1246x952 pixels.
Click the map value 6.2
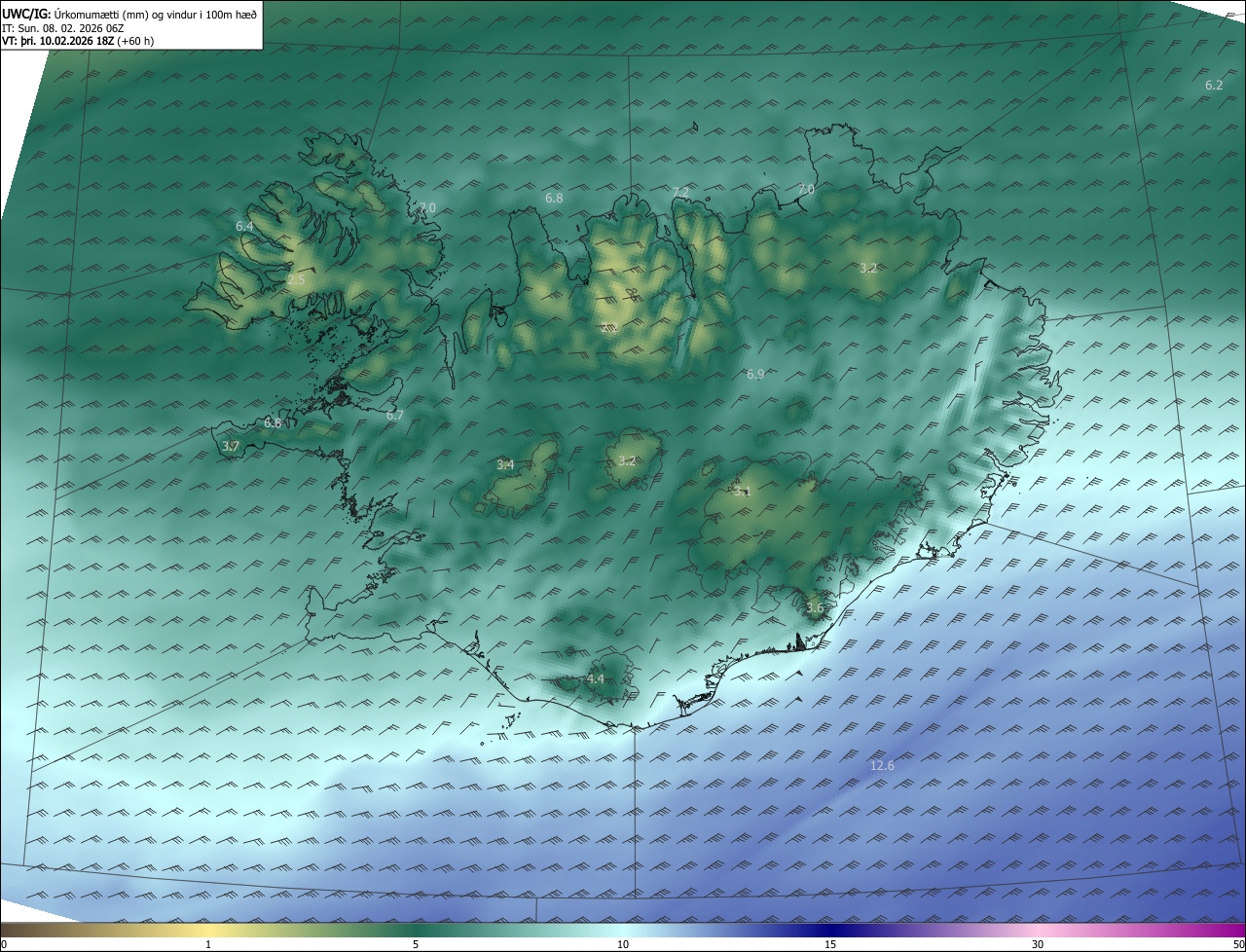(x=1214, y=86)
